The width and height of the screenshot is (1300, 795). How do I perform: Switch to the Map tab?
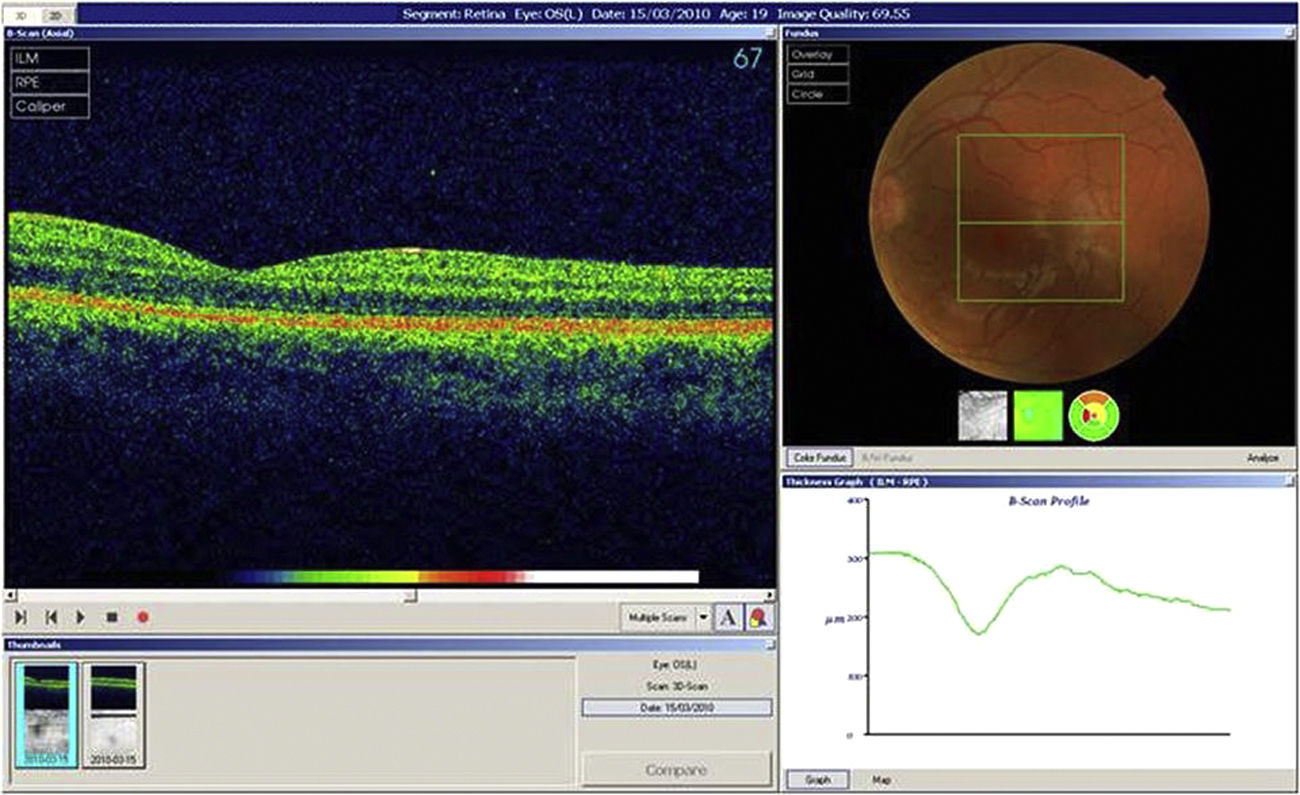pos(882,779)
